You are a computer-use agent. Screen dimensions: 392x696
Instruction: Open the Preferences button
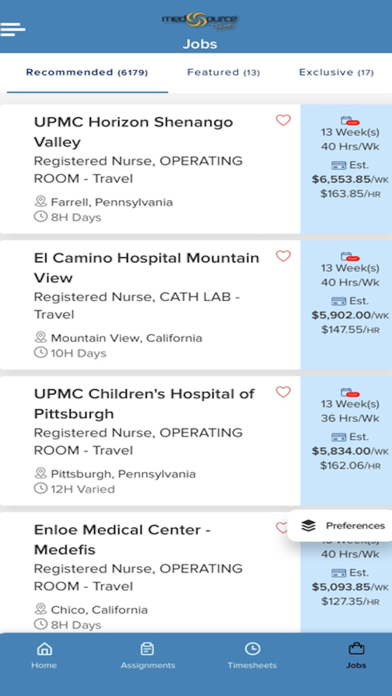(342, 526)
